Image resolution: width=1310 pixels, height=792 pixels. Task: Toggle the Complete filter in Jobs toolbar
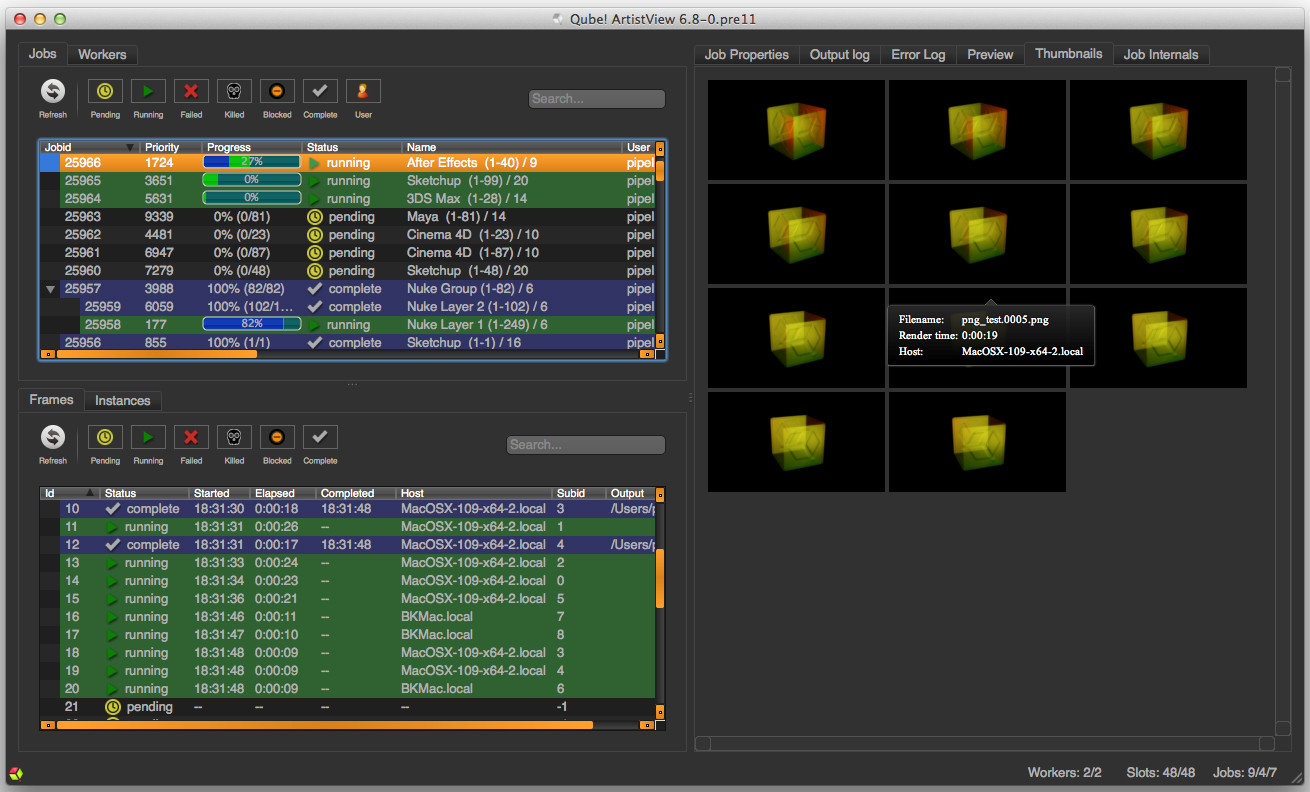pos(320,92)
